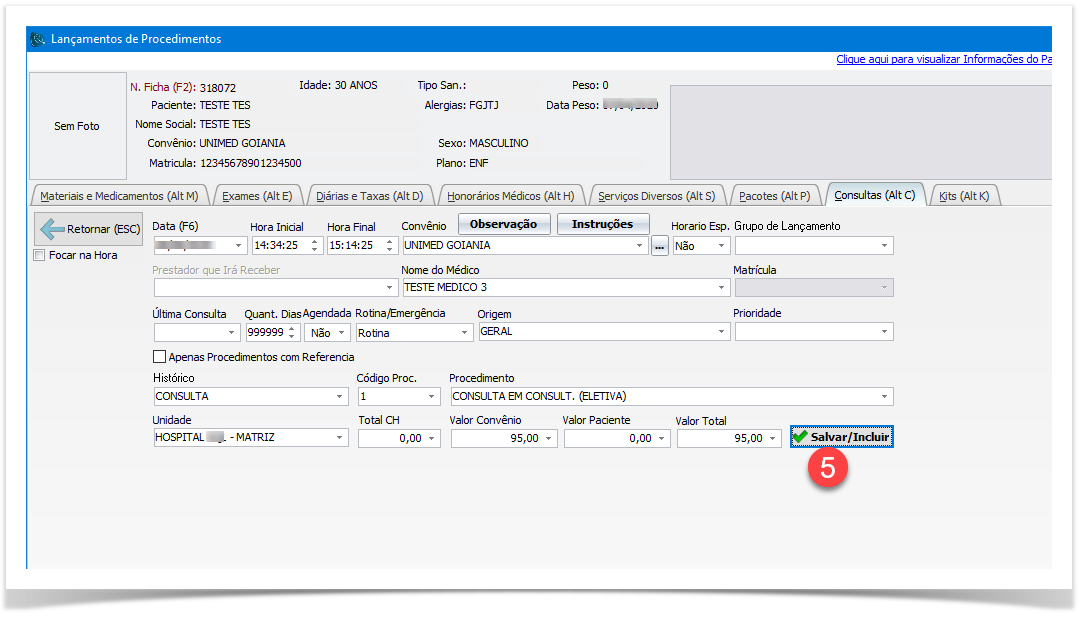Open the Honorários Médicos (Alt H) tab

510,196
